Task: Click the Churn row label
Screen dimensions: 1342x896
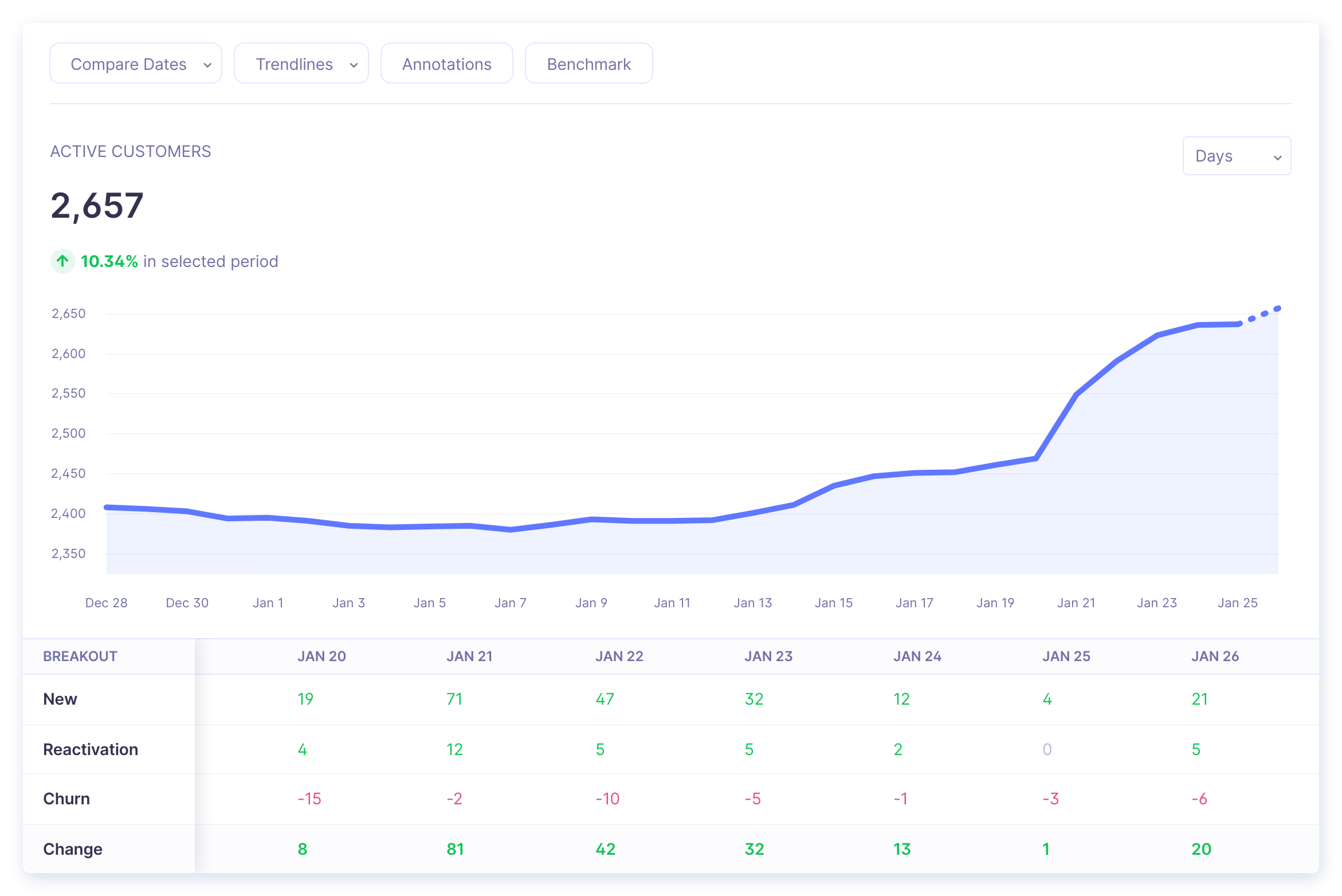Action: [66, 799]
